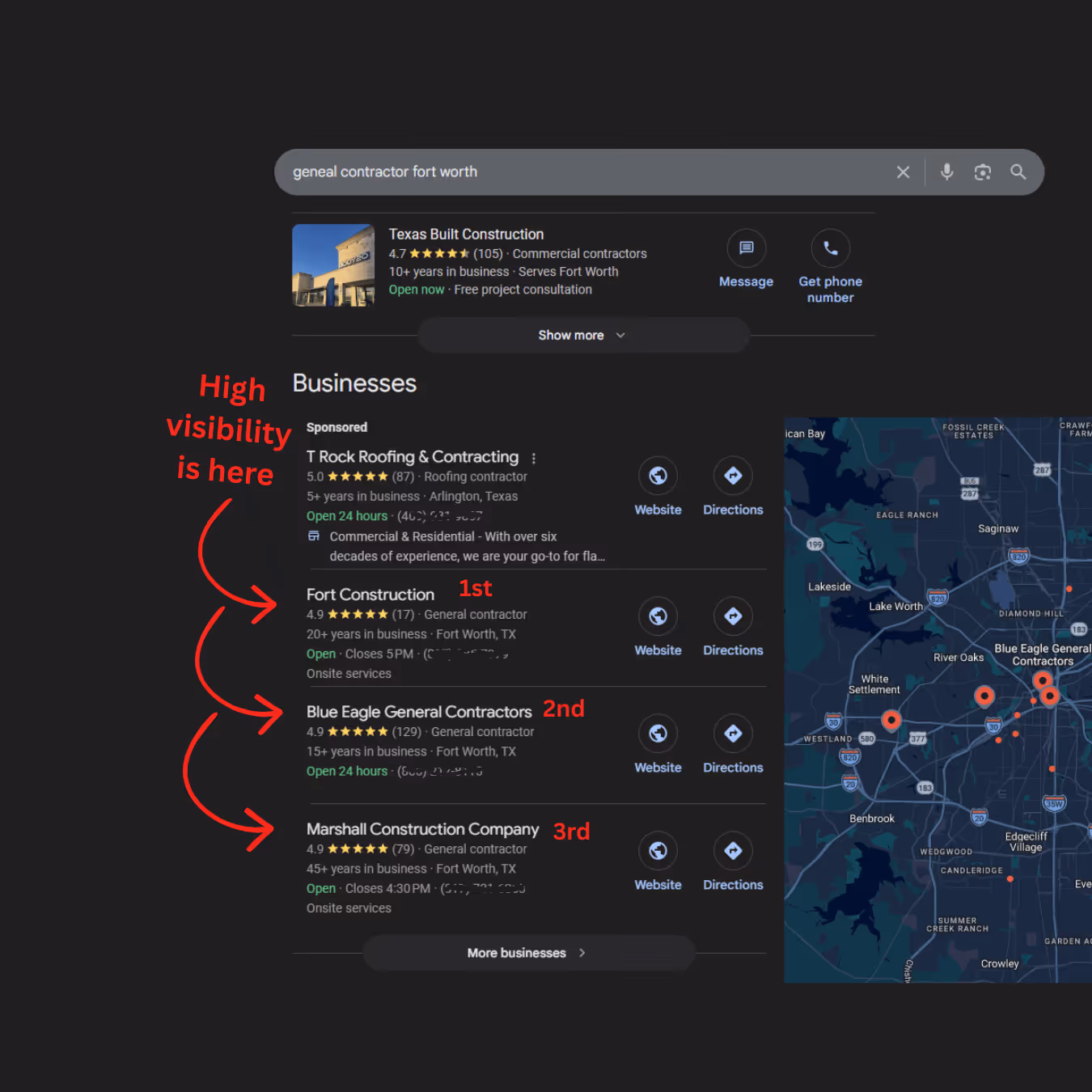Open Marshall Construction Company website icon
The width and height of the screenshot is (1092, 1092).
tap(658, 851)
